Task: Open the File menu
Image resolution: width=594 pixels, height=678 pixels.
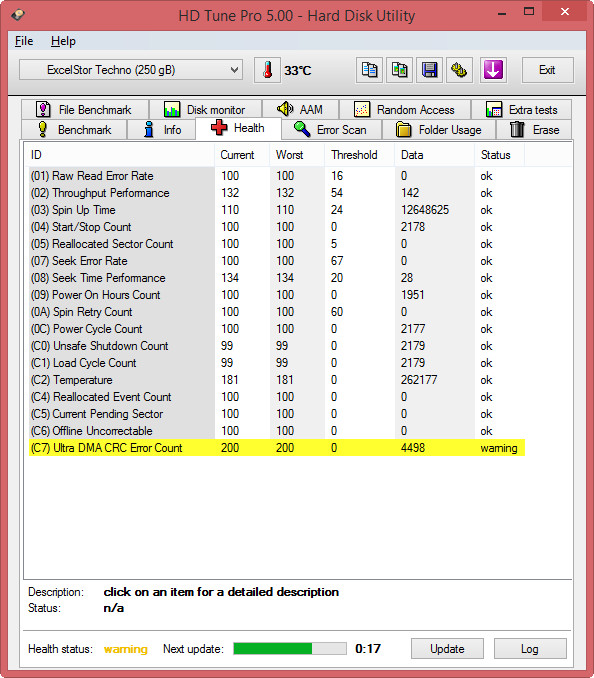Action: [24, 41]
